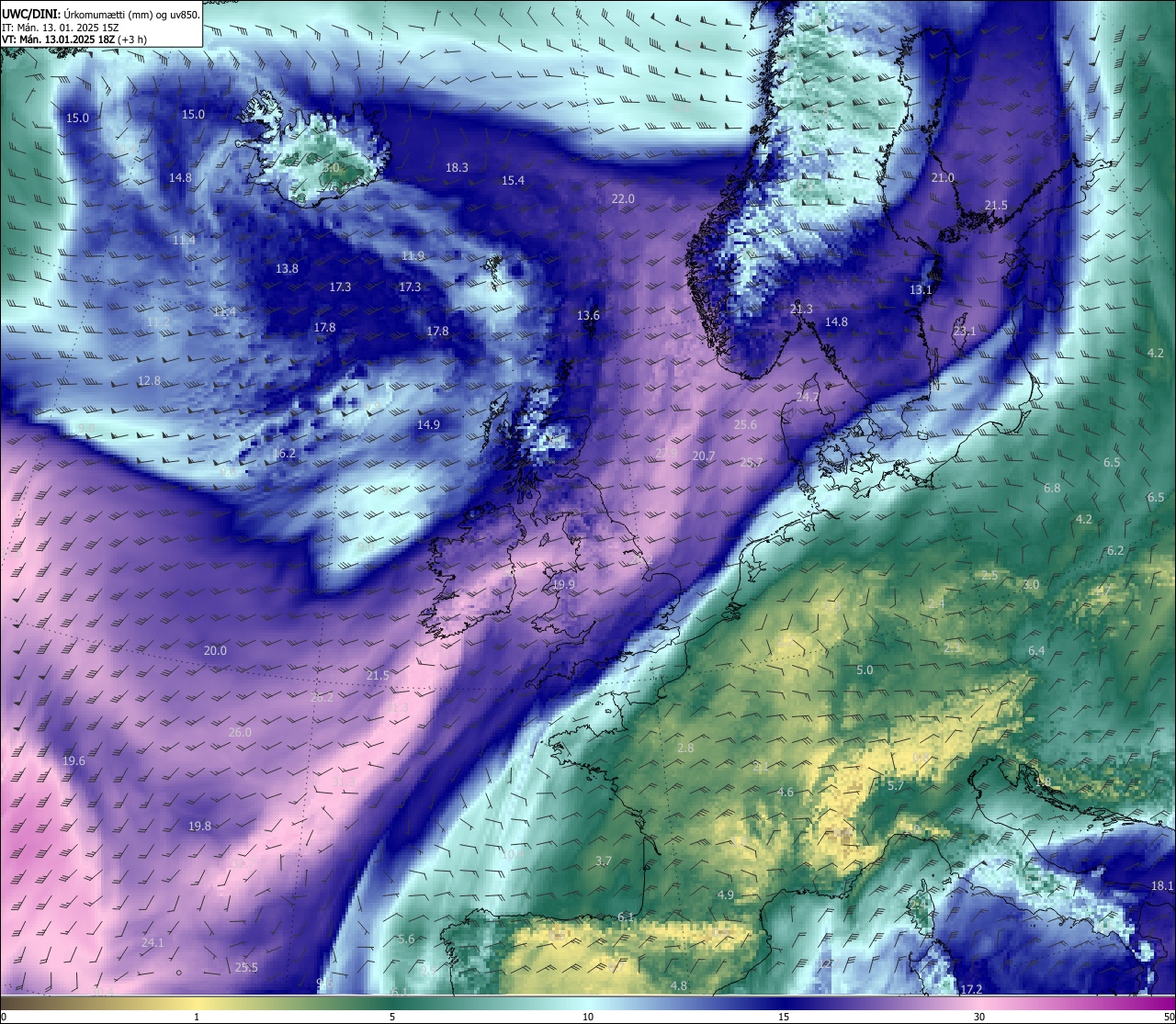This screenshot has height=1024, width=1176.
Task: Click the 25.5 value in the map's southwest corner
Action: 246,967
